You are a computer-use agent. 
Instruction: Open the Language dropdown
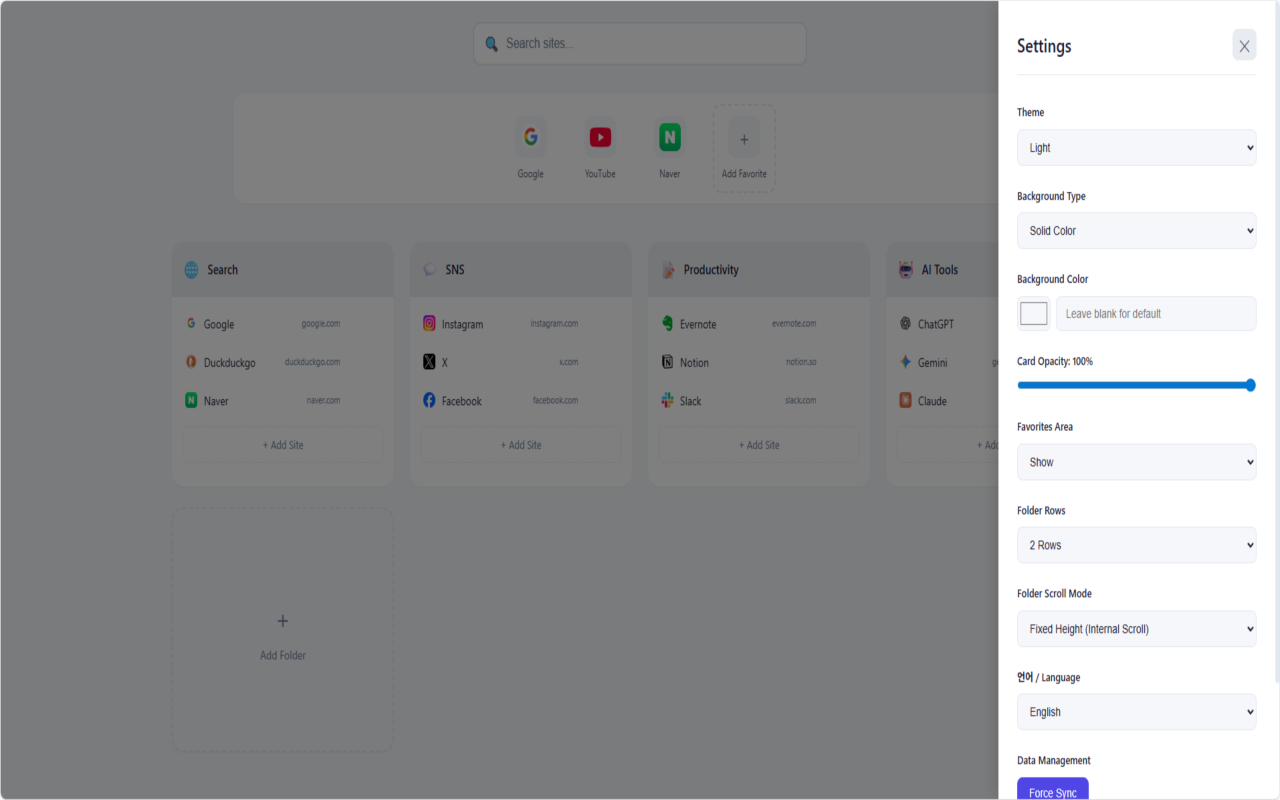pos(1136,712)
